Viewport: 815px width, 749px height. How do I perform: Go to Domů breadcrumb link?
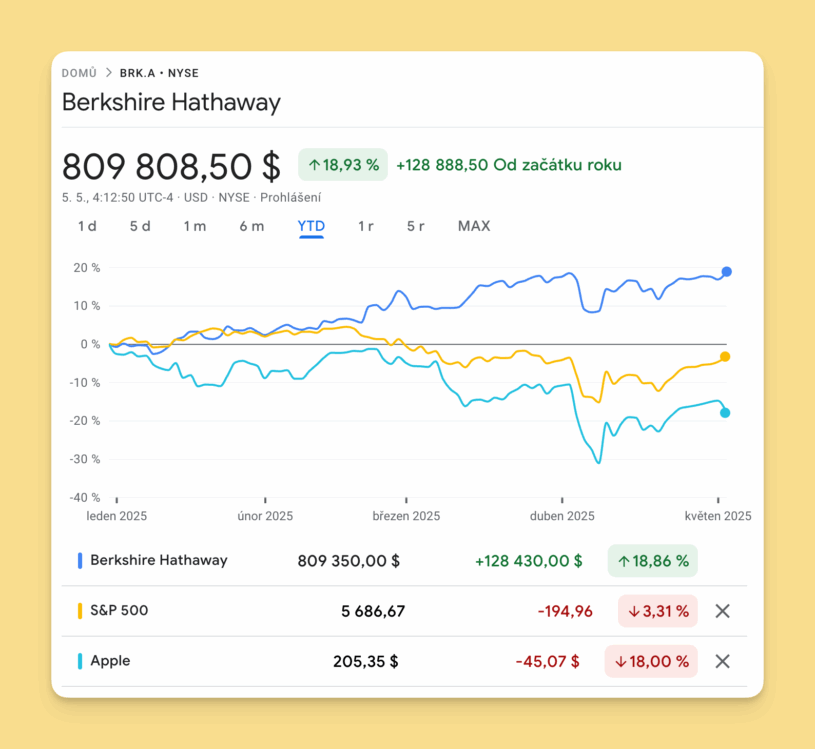coord(79,73)
